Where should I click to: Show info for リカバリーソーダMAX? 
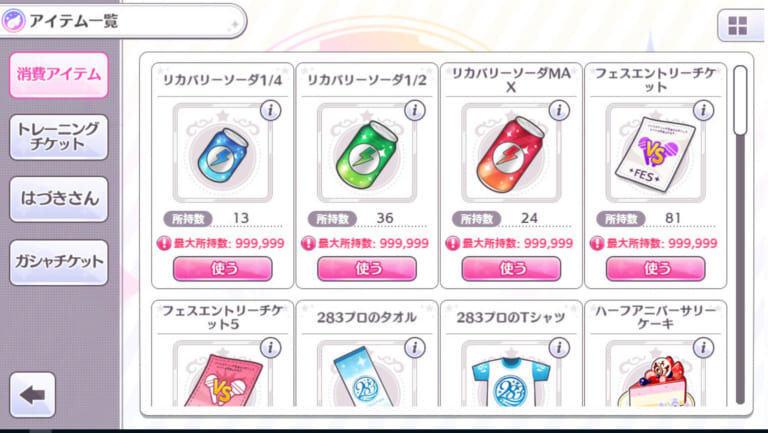[559, 110]
